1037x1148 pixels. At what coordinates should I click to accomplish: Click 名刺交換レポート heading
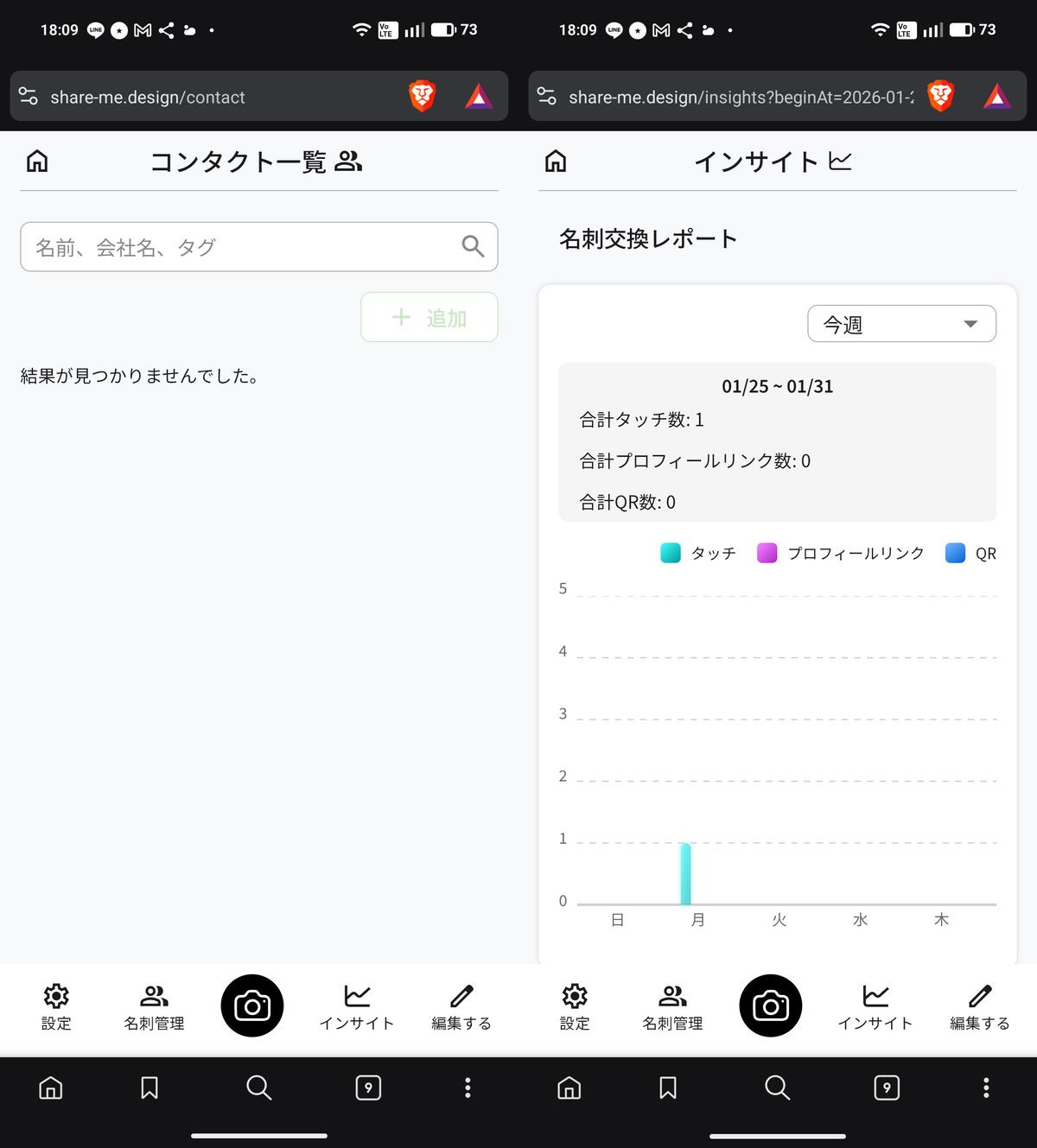coord(648,238)
